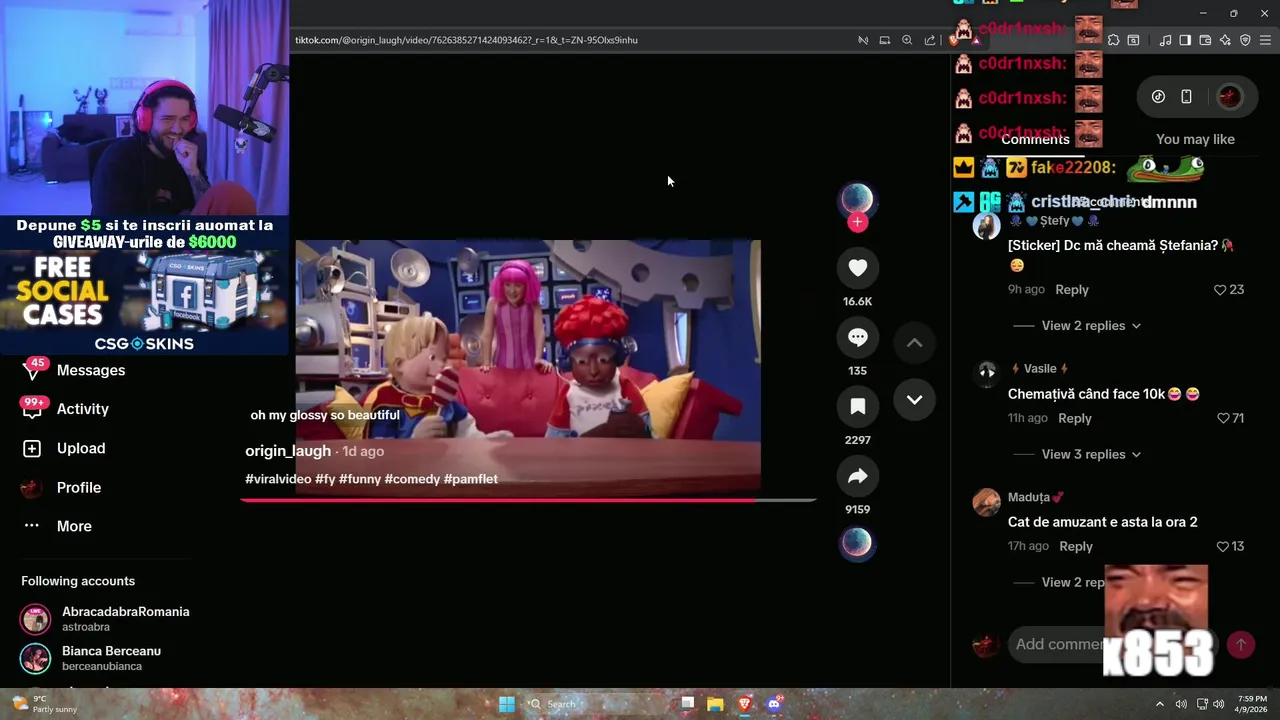Open the creator's avatar above the like button

click(x=857, y=200)
